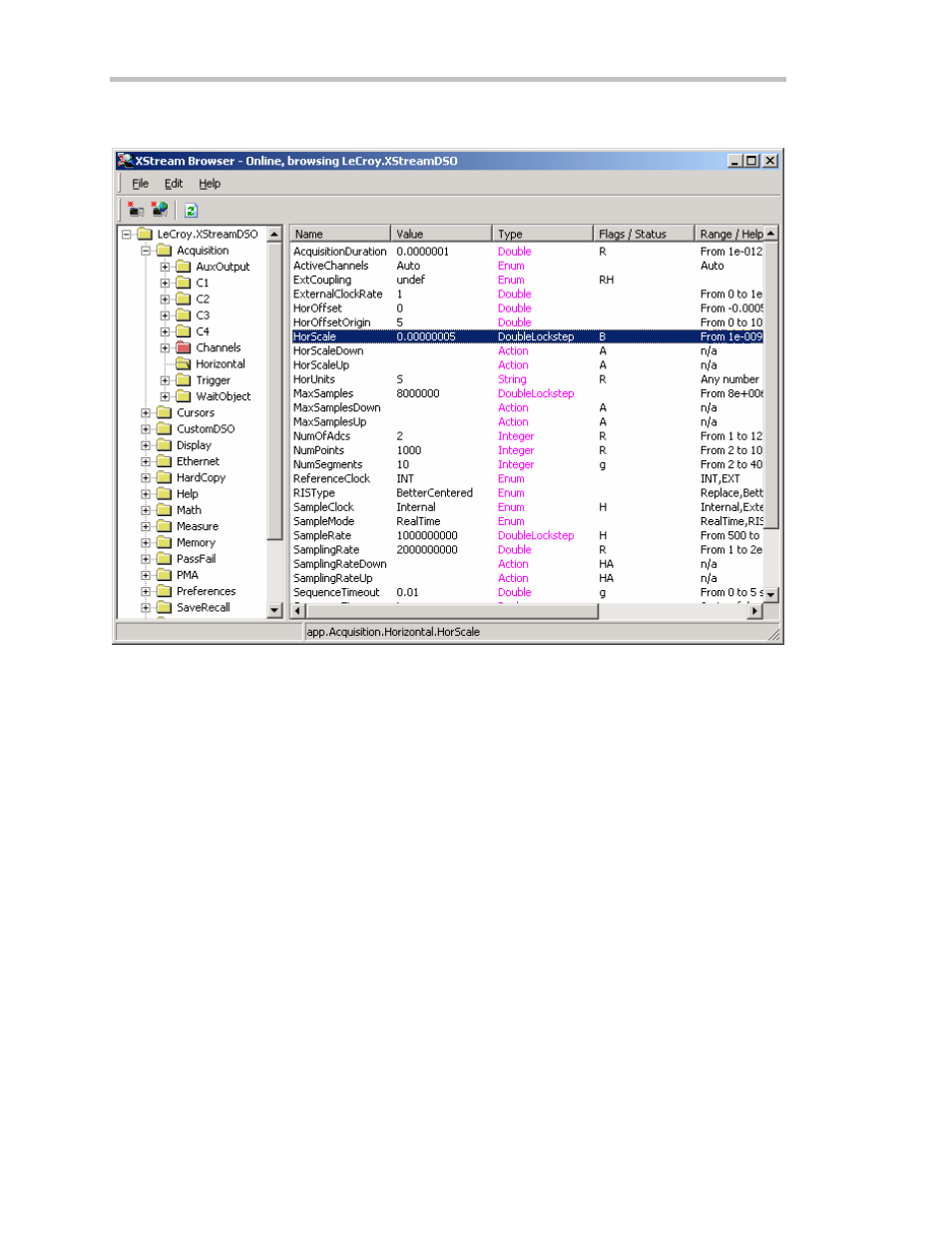The height and width of the screenshot is (1233, 952).
Task: Select the Help tree folder item
Action: (x=188, y=494)
